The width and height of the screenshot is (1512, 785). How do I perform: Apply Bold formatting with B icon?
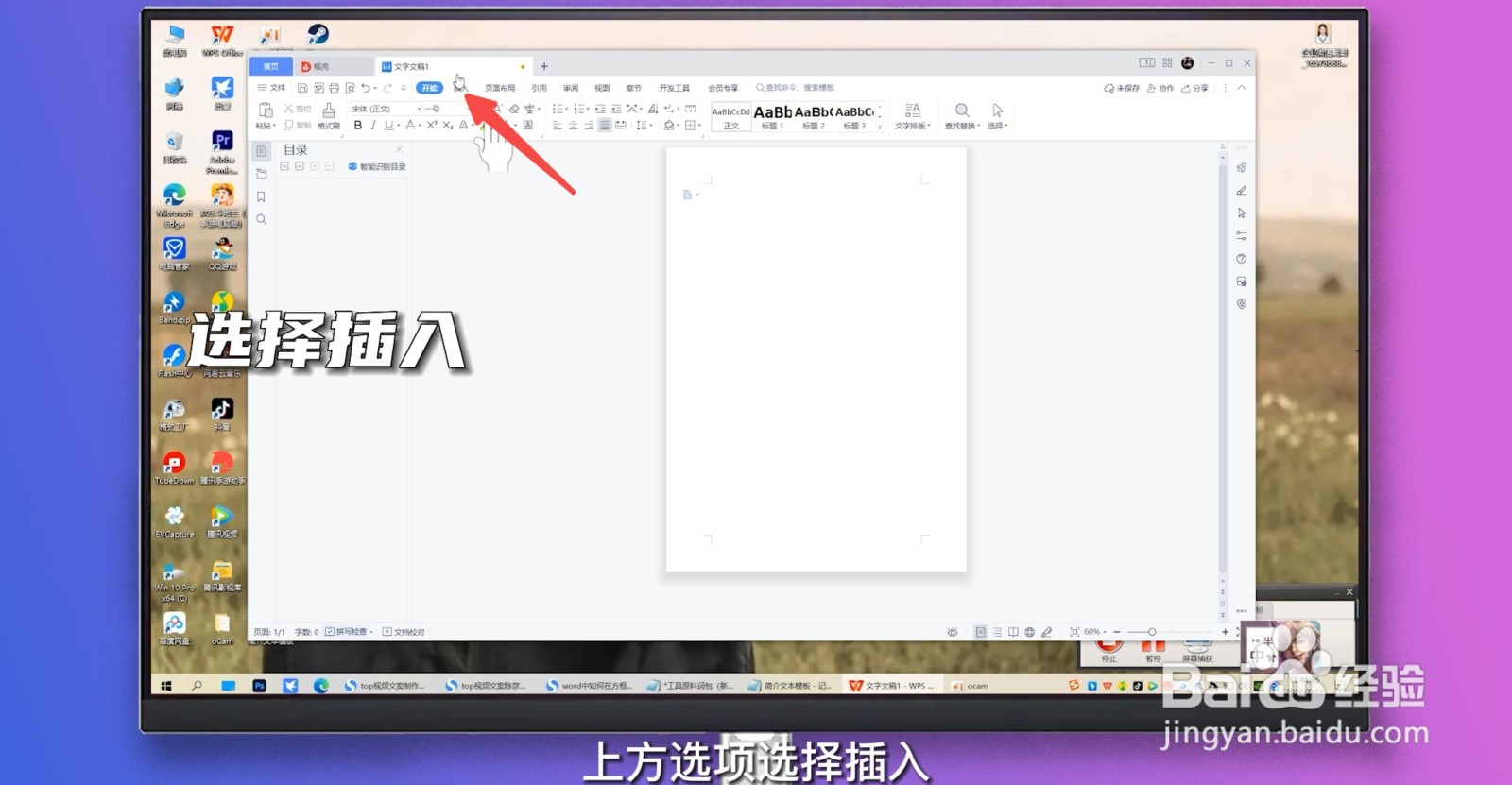[358, 125]
